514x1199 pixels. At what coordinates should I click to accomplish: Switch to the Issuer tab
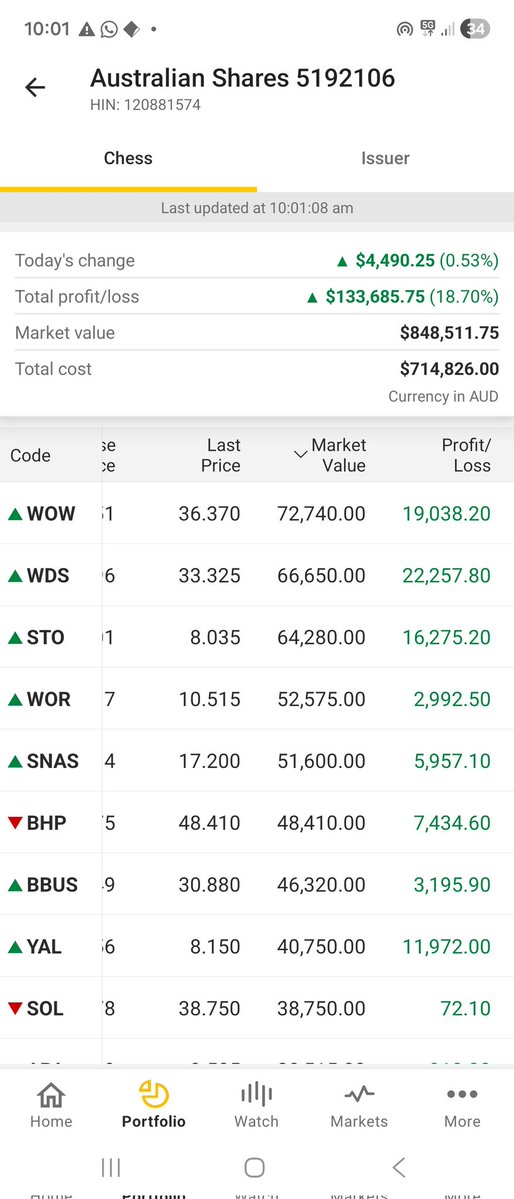386,158
